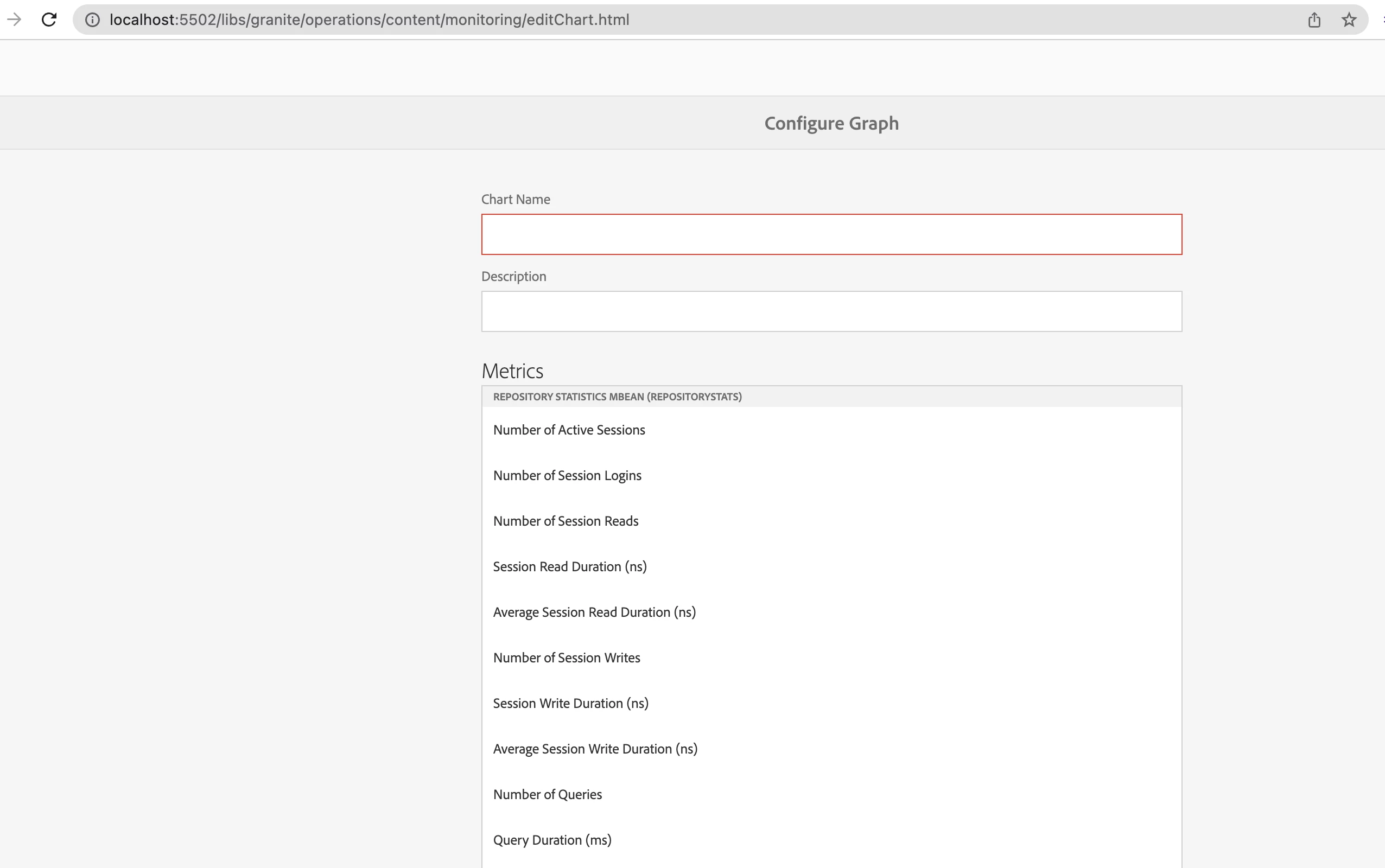
Task: Click the Configure Graph title
Action: [x=831, y=123]
